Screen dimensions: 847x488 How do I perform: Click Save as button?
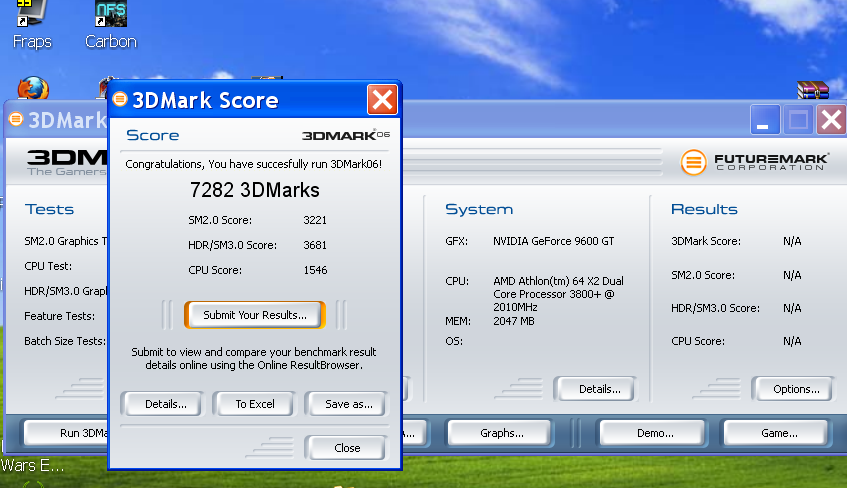(348, 404)
